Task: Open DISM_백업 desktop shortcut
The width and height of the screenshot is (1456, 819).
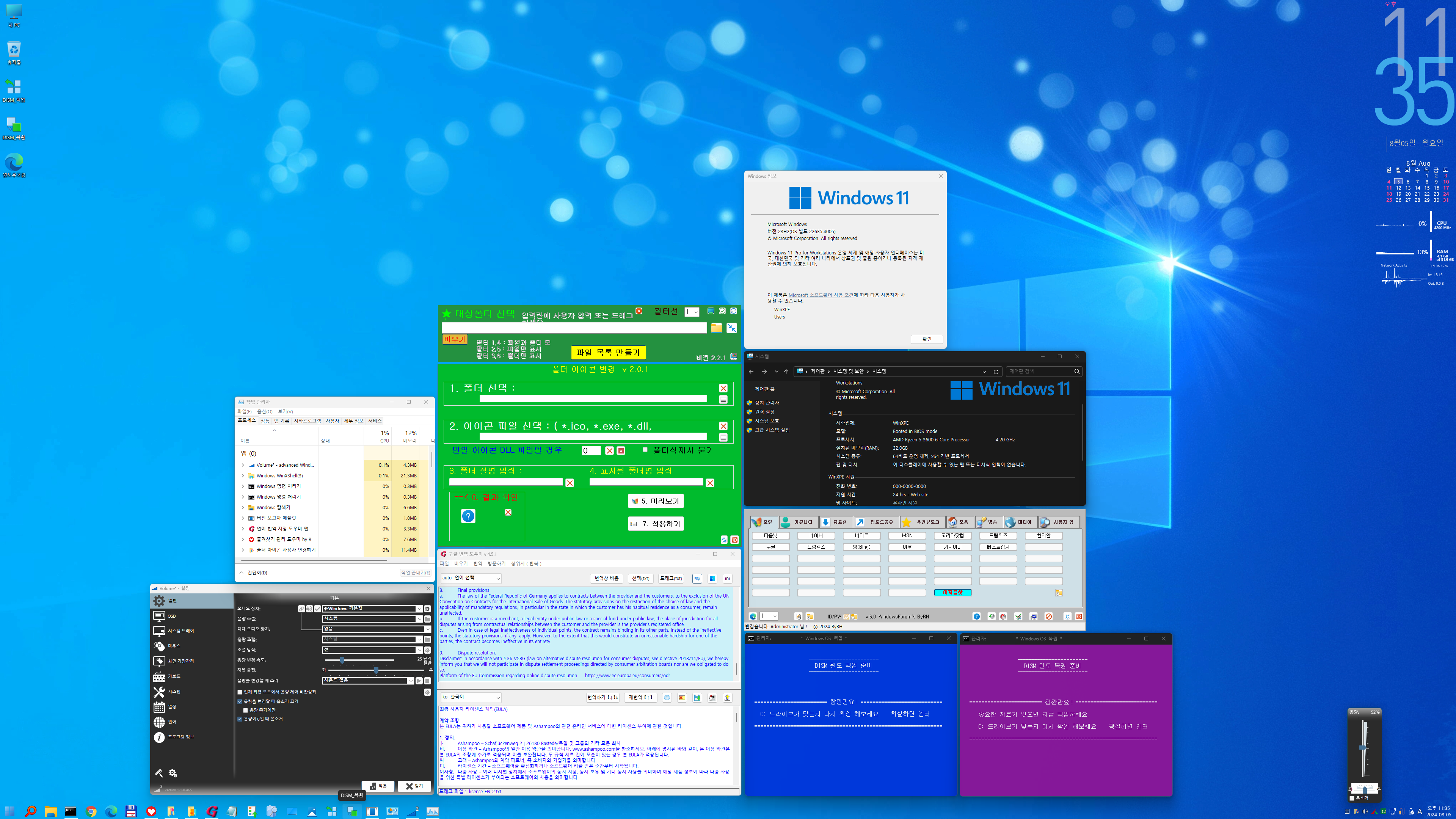Action: tap(14, 91)
